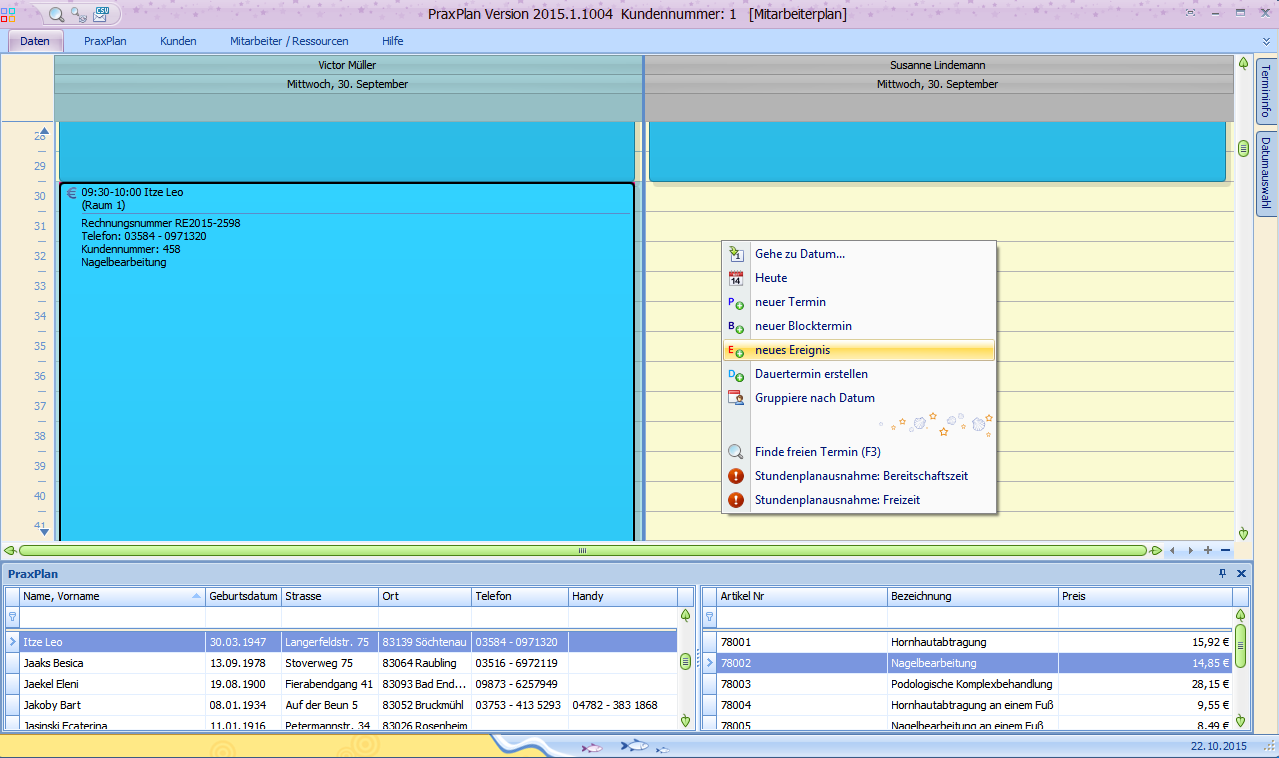Image resolution: width=1279 pixels, height=758 pixels.
Task: Click the 'Gruppiere nach Datum' icon
Action: point(736,398)
